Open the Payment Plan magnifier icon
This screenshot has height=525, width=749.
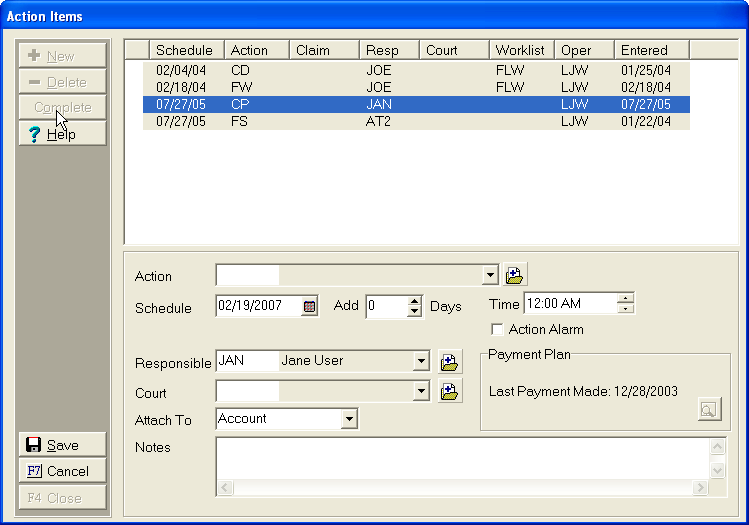click(708, 409)
